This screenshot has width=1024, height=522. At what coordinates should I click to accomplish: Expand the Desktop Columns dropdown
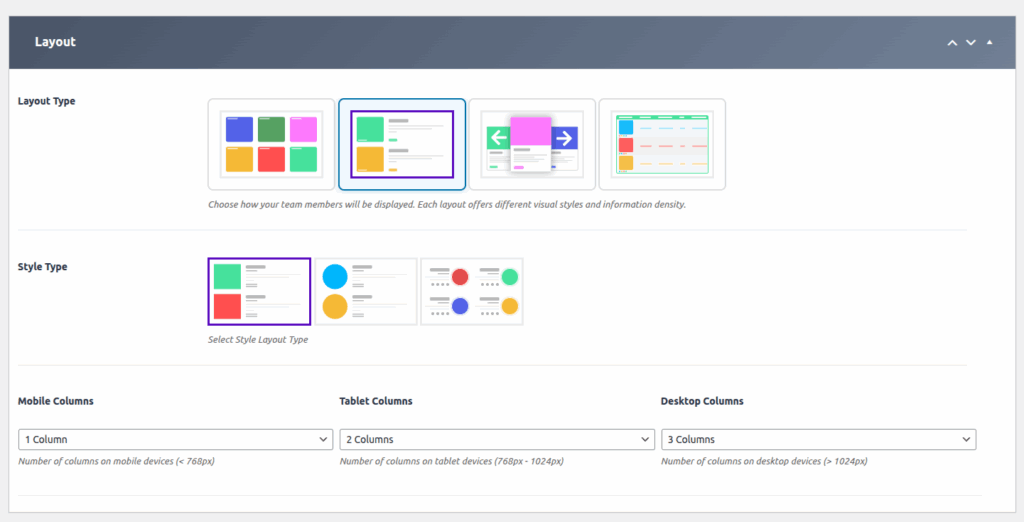point(818,439)
